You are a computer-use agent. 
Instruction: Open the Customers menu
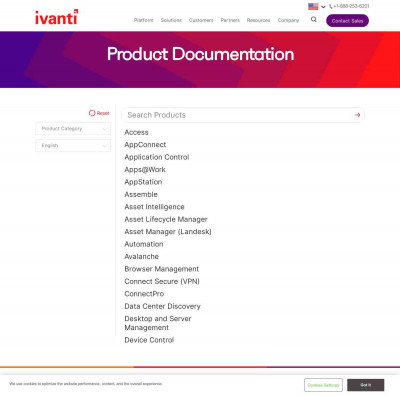201,20
